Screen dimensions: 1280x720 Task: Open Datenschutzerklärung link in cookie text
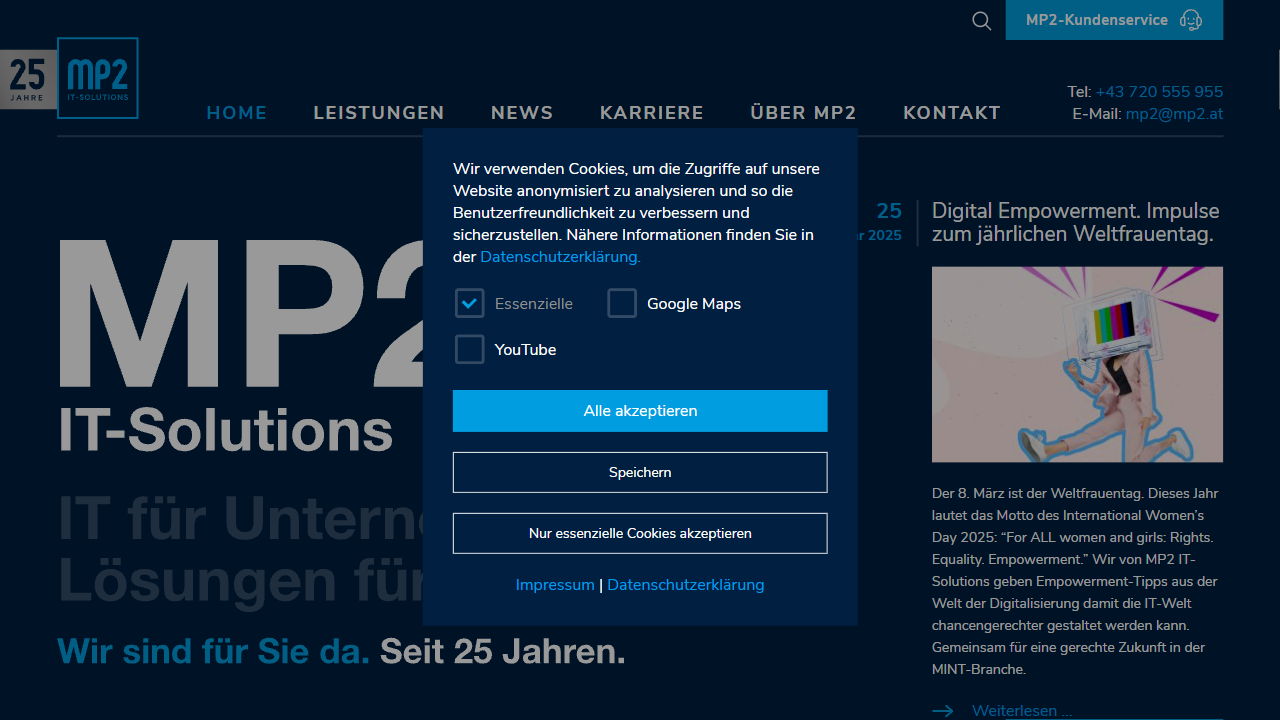[x=560, y=257]
